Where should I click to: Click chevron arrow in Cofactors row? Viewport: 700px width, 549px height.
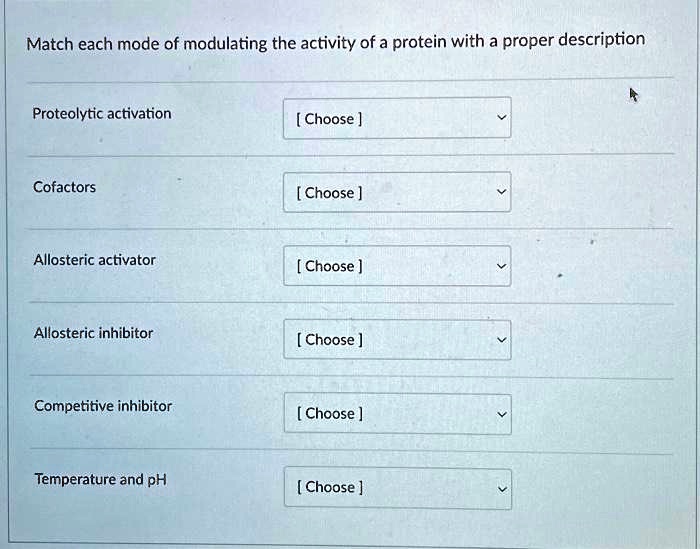point(502,192)
